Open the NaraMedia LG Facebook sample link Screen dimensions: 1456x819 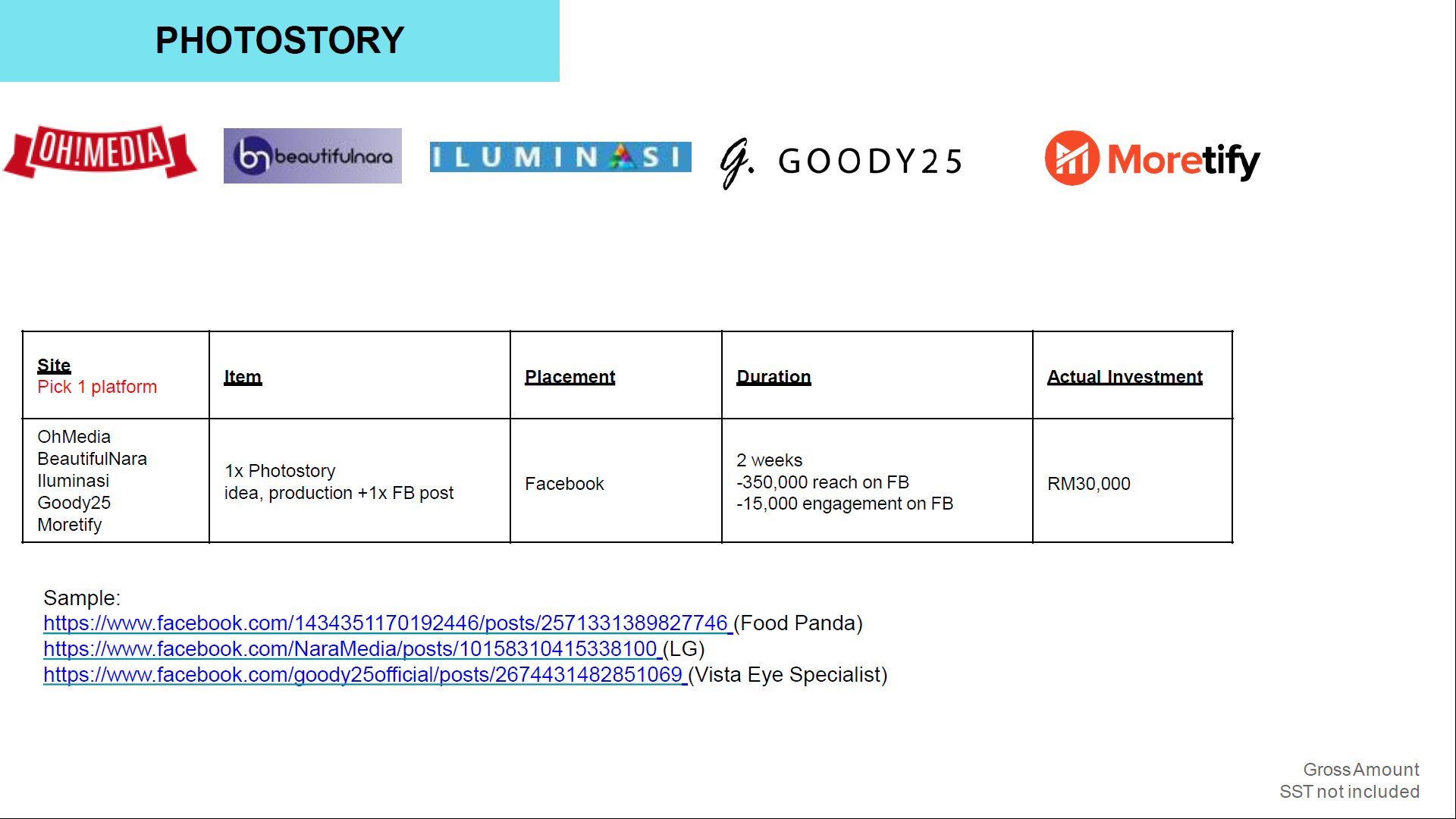point(352,649)
